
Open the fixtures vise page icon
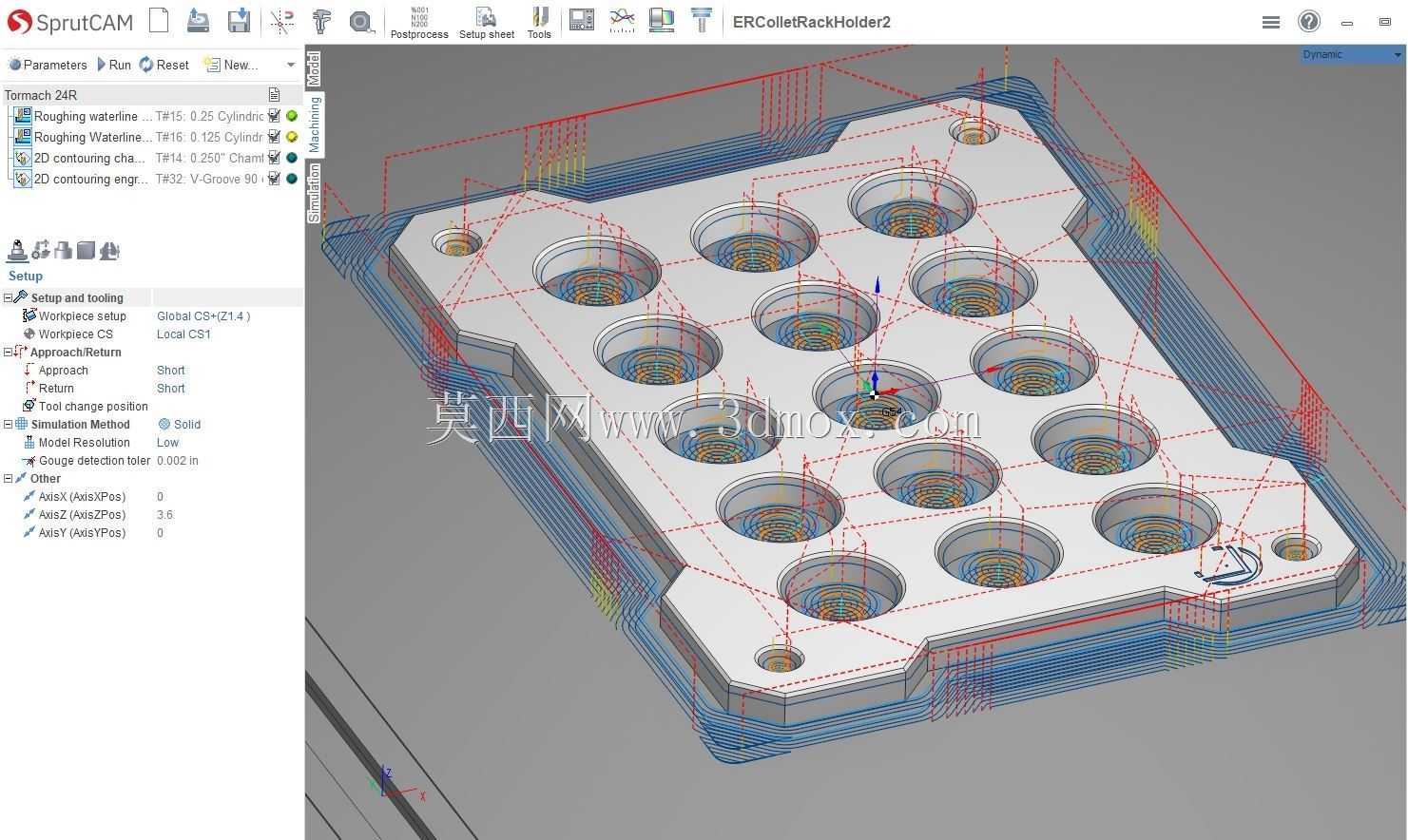click(x=109, y=251)
